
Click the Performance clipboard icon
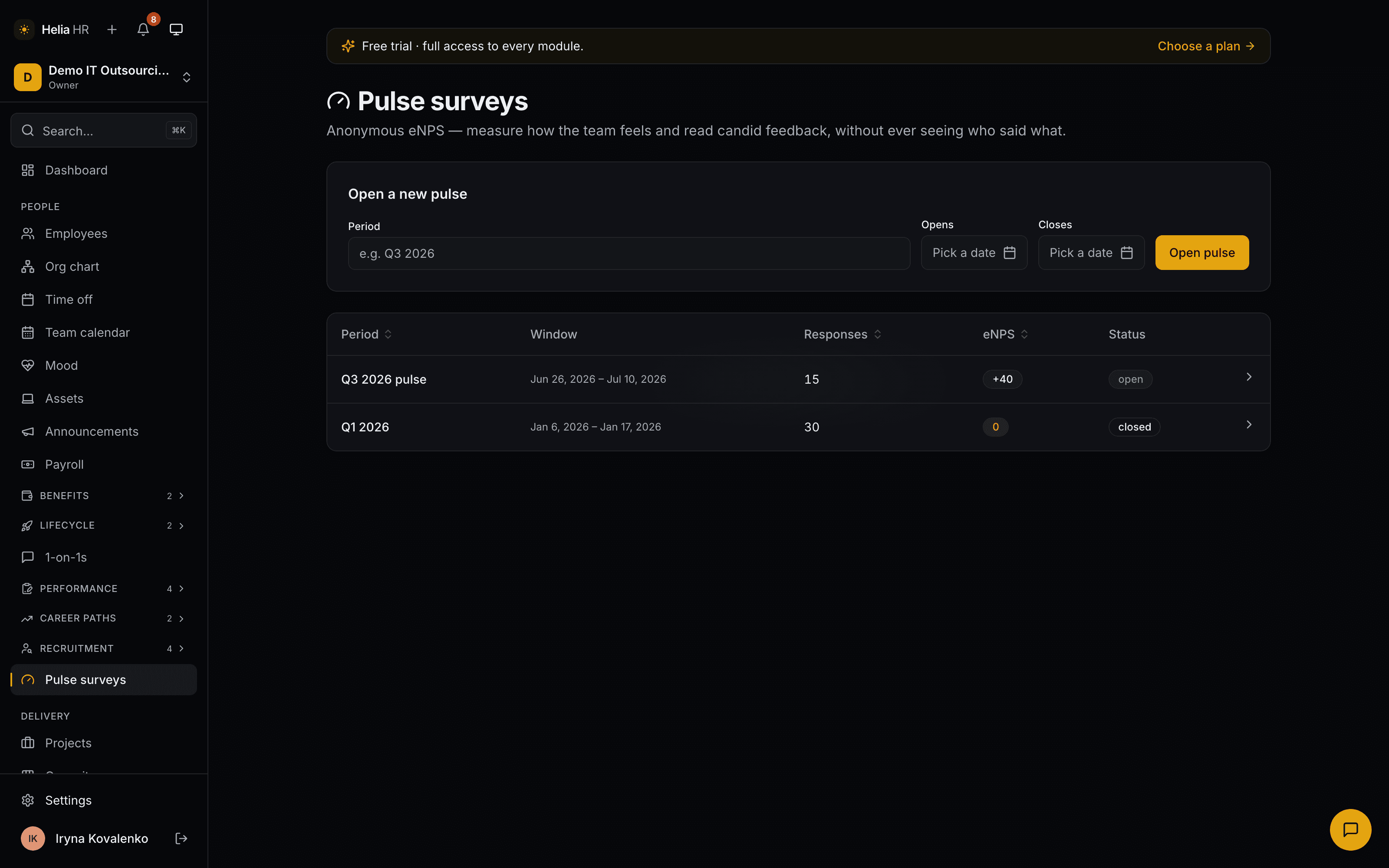pyautogui.click(x=27, y=589)
